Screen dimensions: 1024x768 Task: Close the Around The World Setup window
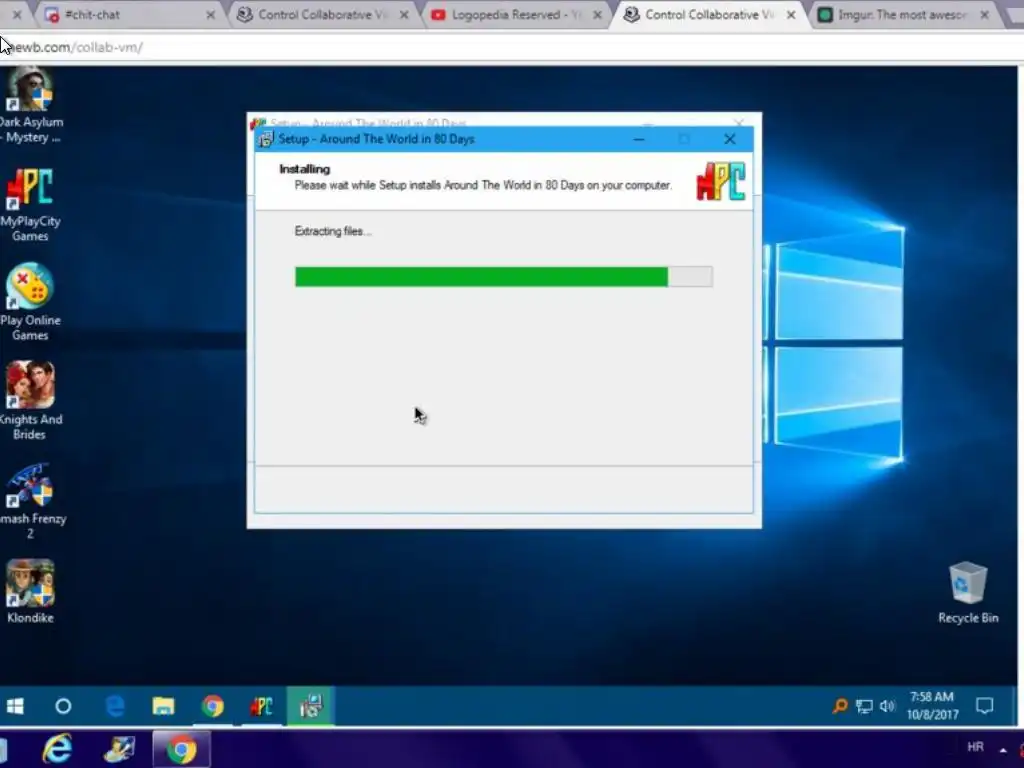click(729, 139)
